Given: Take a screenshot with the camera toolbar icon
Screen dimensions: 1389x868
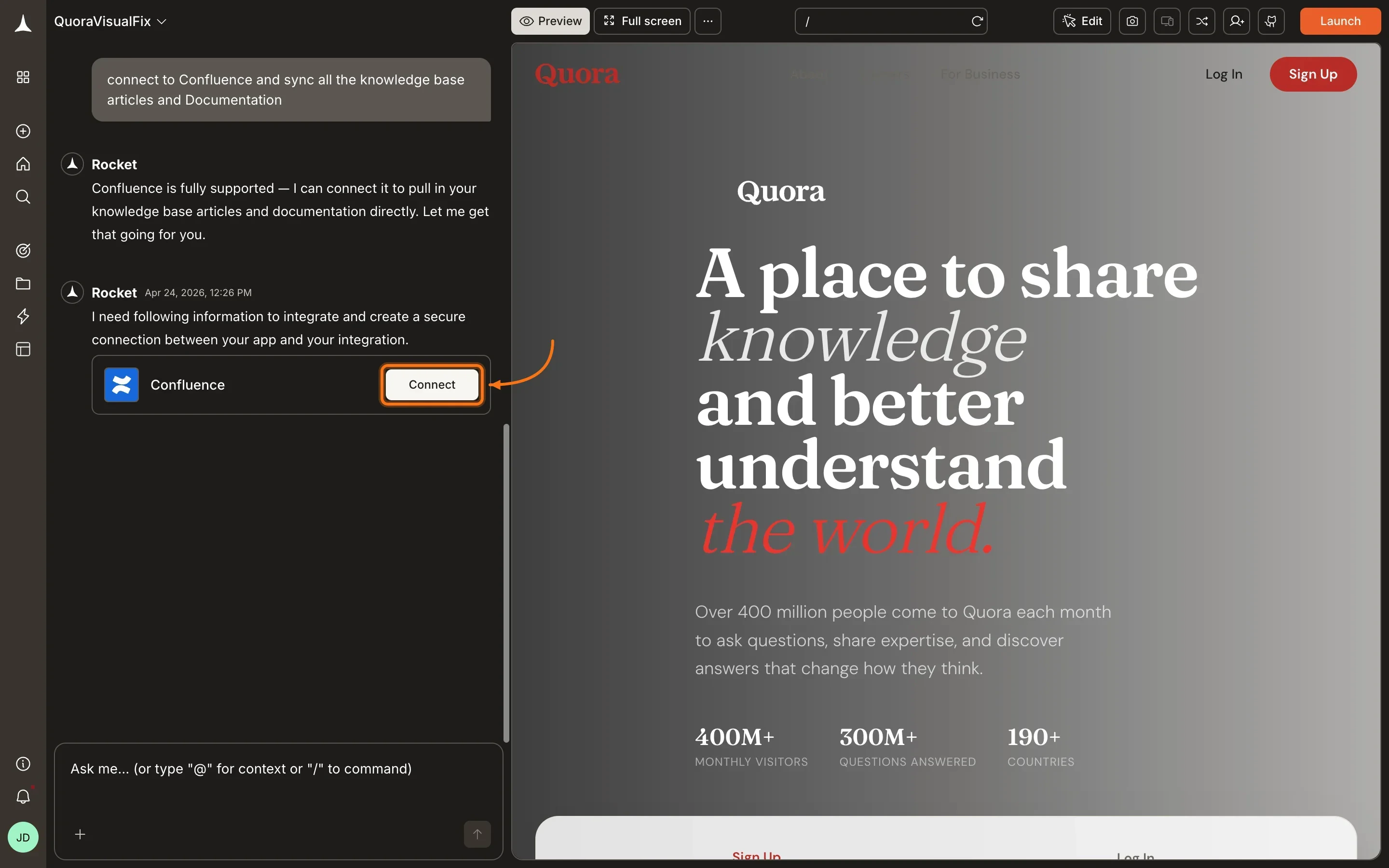Looking at the screenshot, I should pos(1132,21).
